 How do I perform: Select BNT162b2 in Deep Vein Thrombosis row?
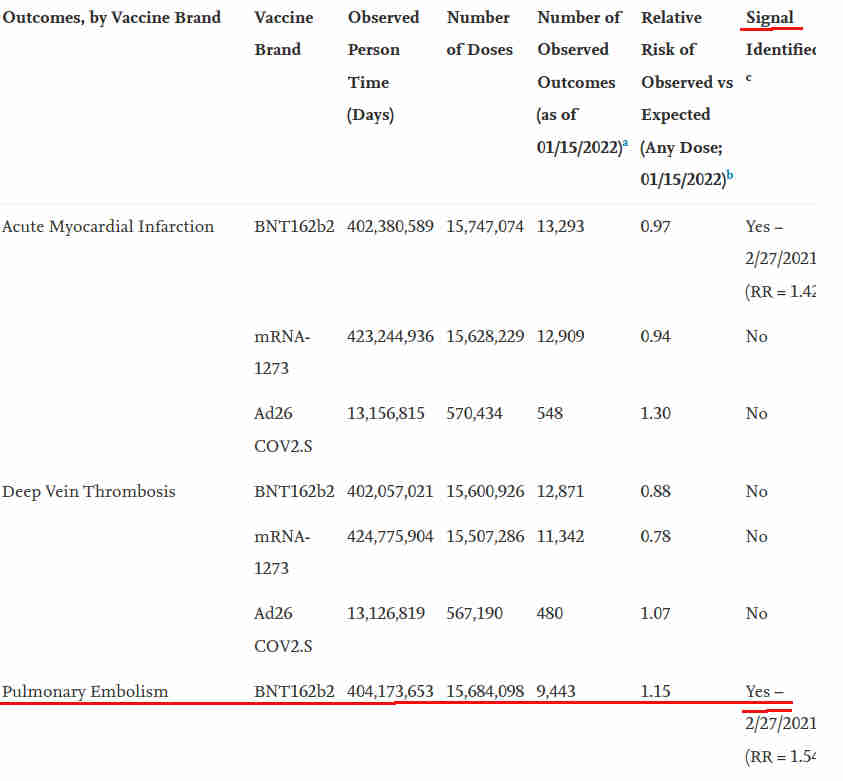coord(294,491)
